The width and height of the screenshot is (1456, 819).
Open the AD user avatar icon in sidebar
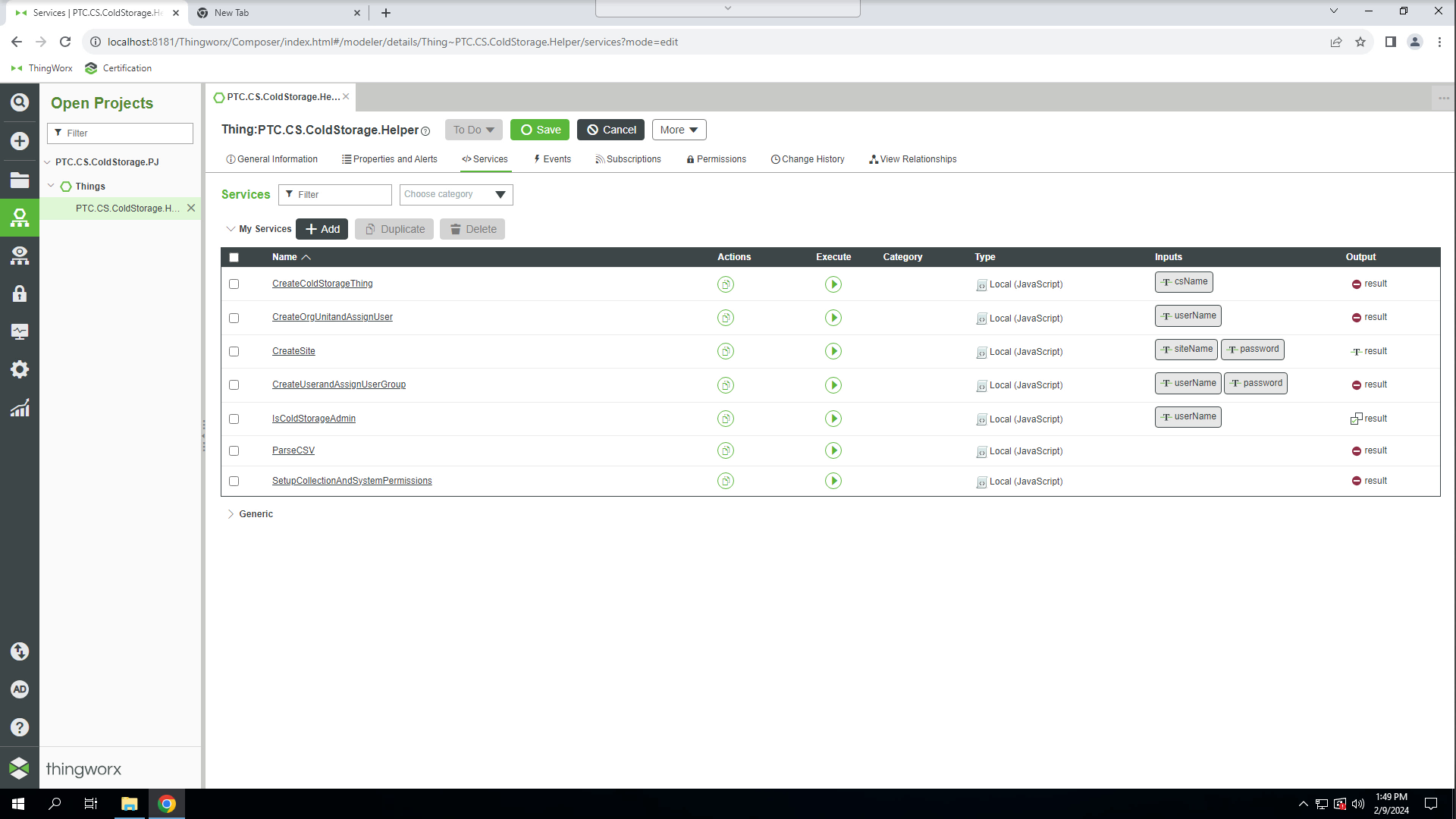[20, 689]
